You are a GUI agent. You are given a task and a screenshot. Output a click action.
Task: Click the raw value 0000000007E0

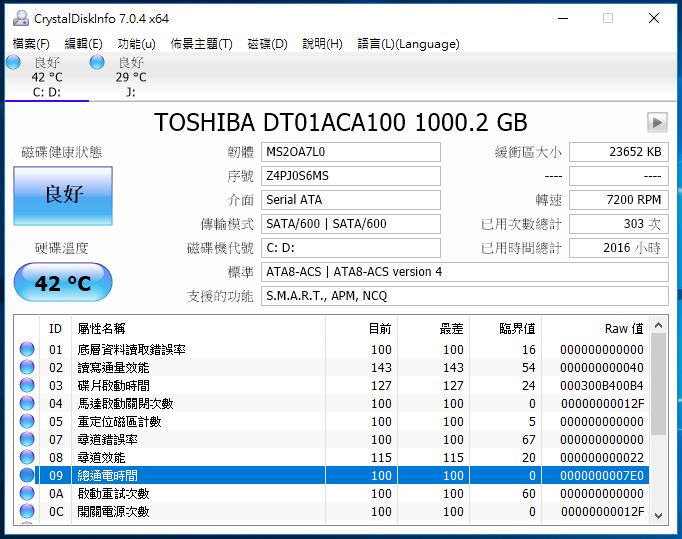(602, 475)
